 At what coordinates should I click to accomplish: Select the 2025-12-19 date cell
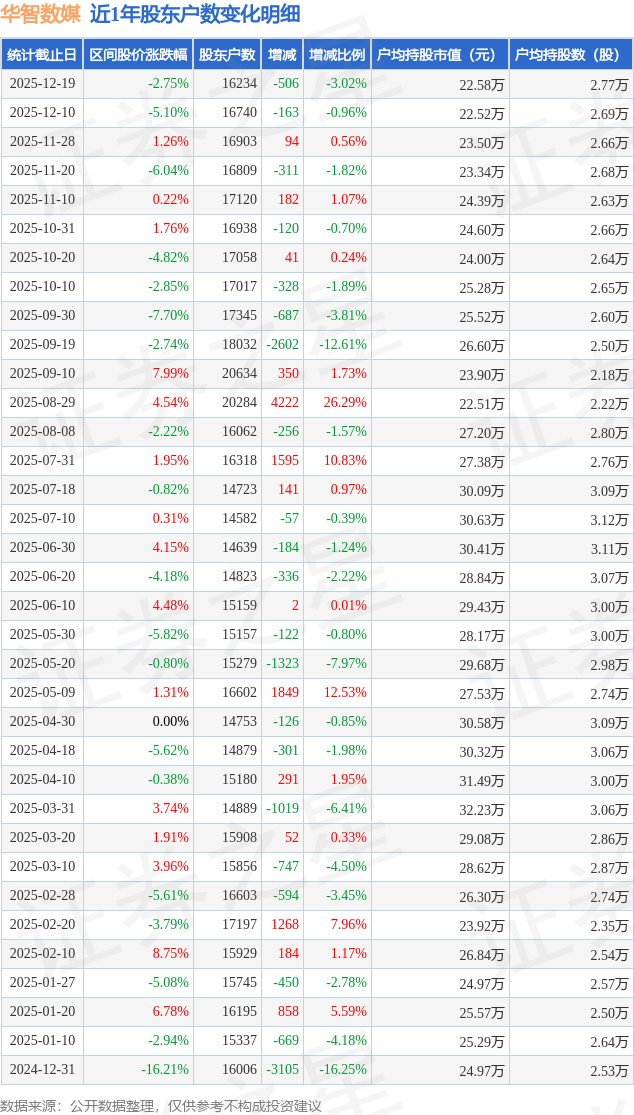(x=42, y=84)
